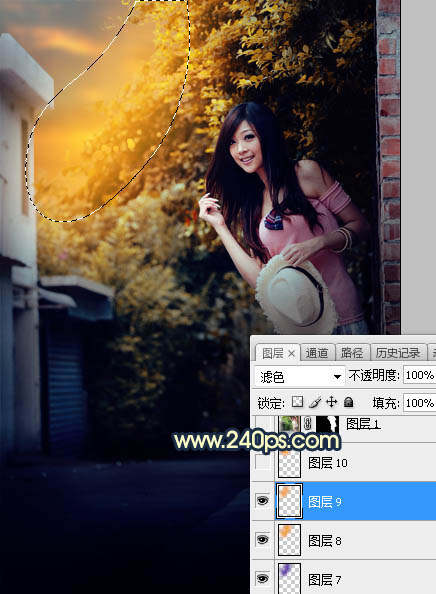Click the lock image pixels brush icon
The height and width of the screenshot is (594, 436).
[x=315, y=402]
